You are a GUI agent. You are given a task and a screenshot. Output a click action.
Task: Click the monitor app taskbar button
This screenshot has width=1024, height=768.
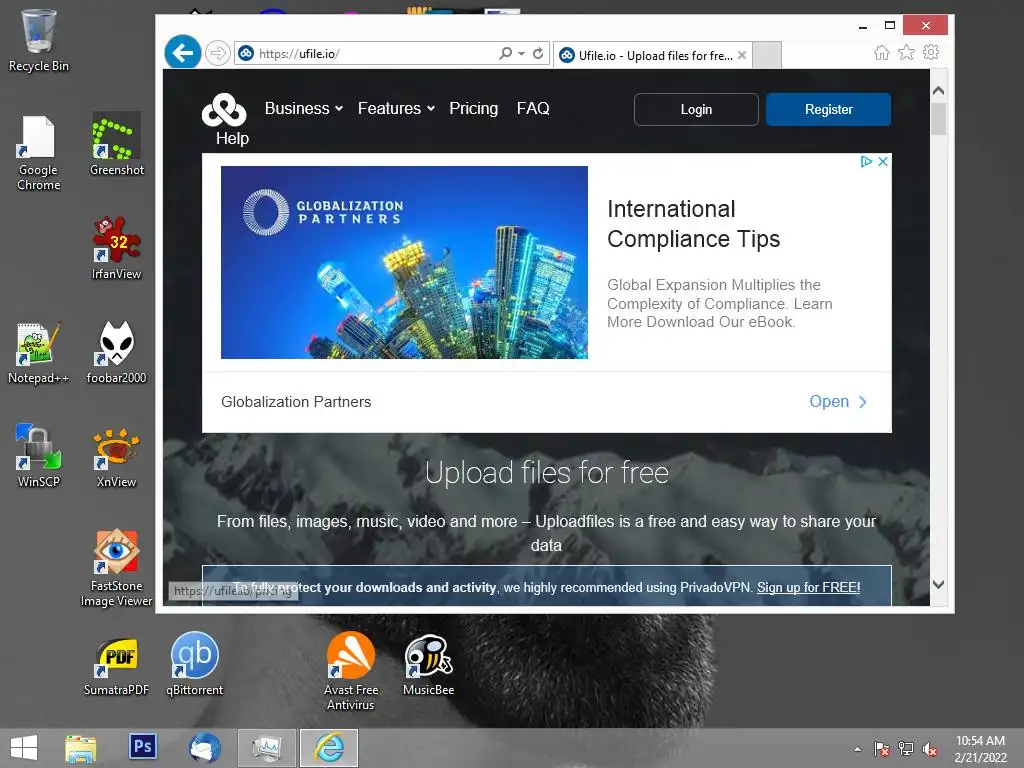pos(267,748)
